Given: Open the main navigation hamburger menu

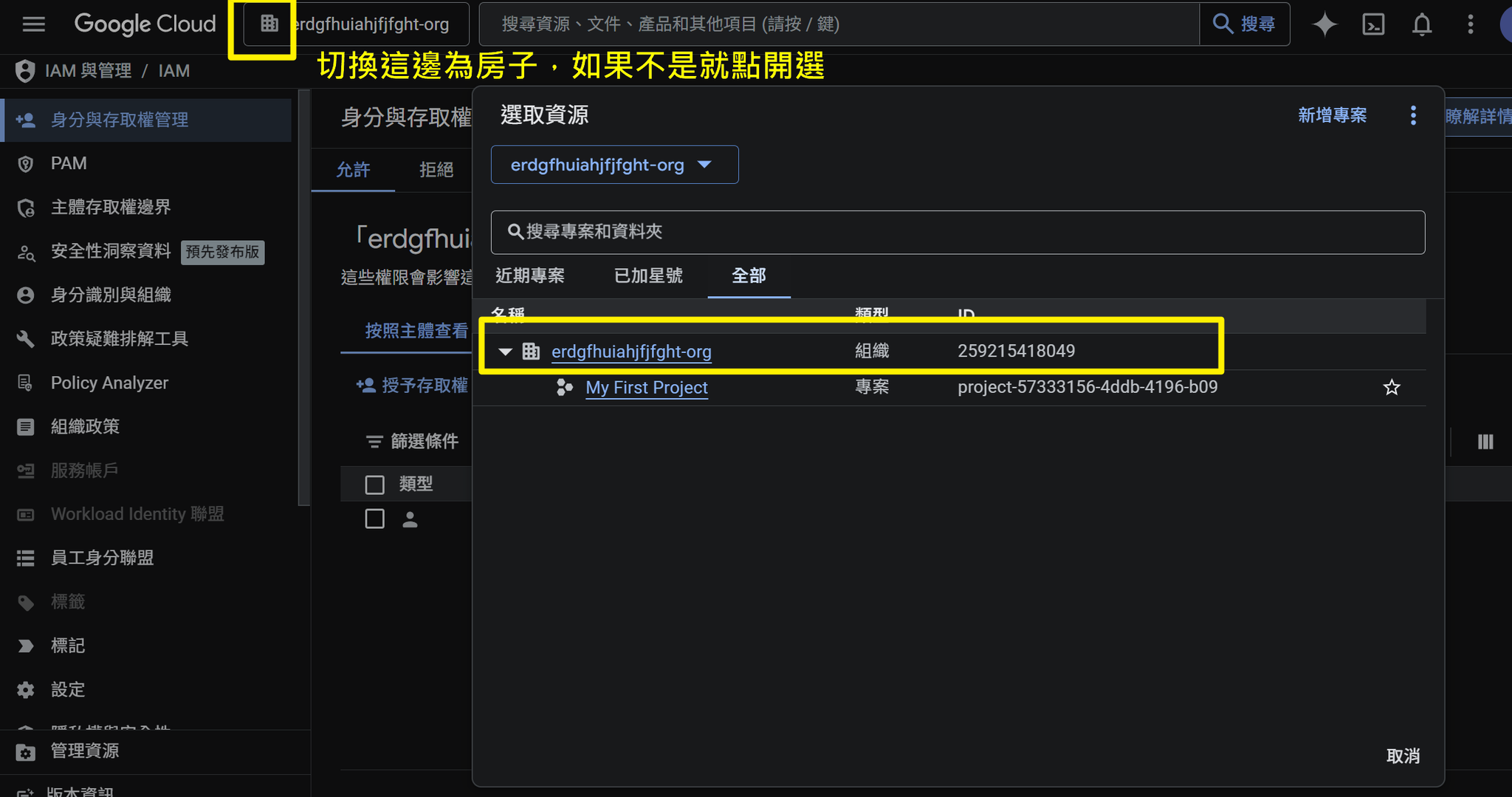Looking at the screenshot, I should tap(34, 24).
